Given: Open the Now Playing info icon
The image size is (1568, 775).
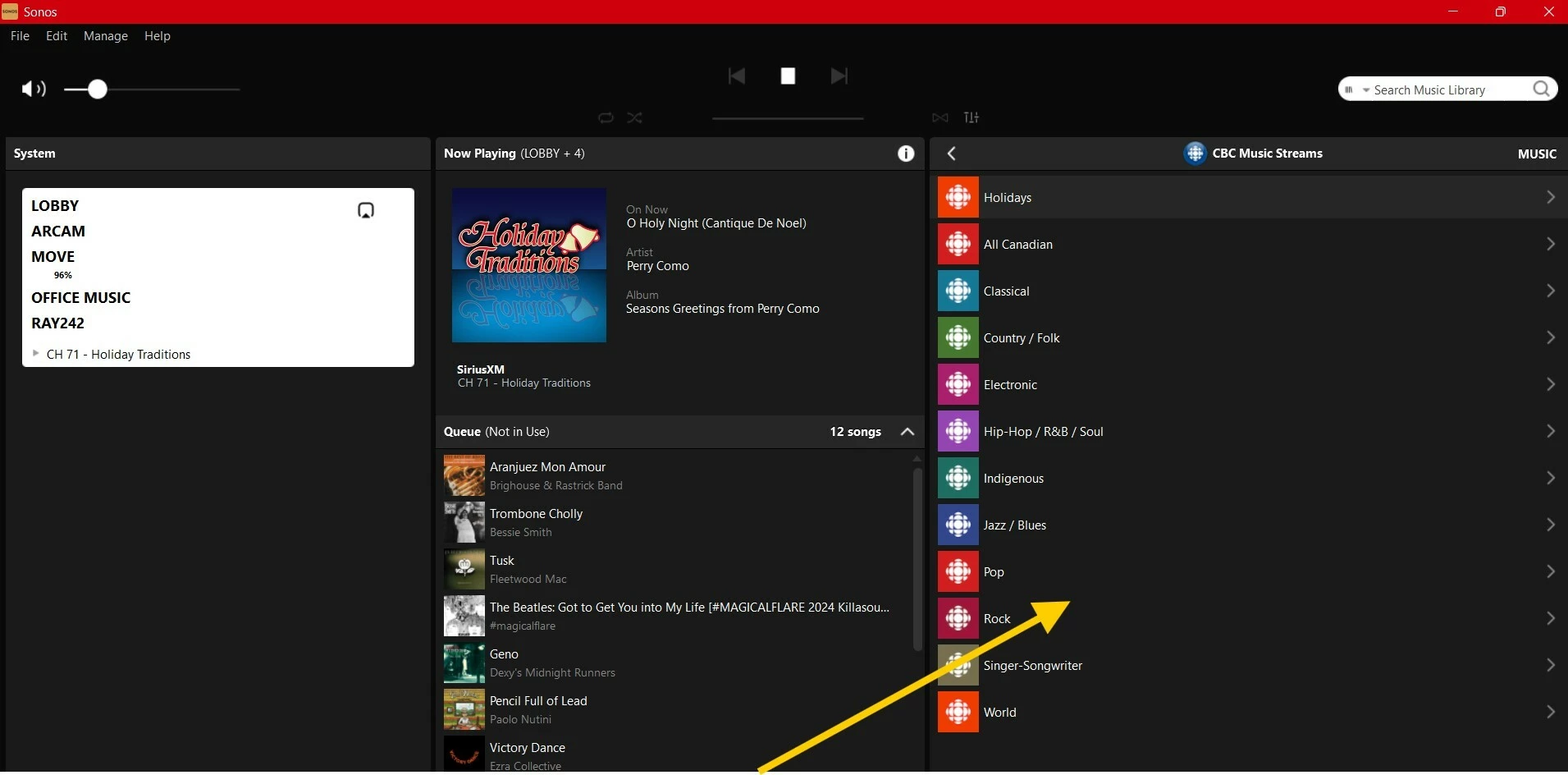Looking at the screenshot, I should [906, 154].
